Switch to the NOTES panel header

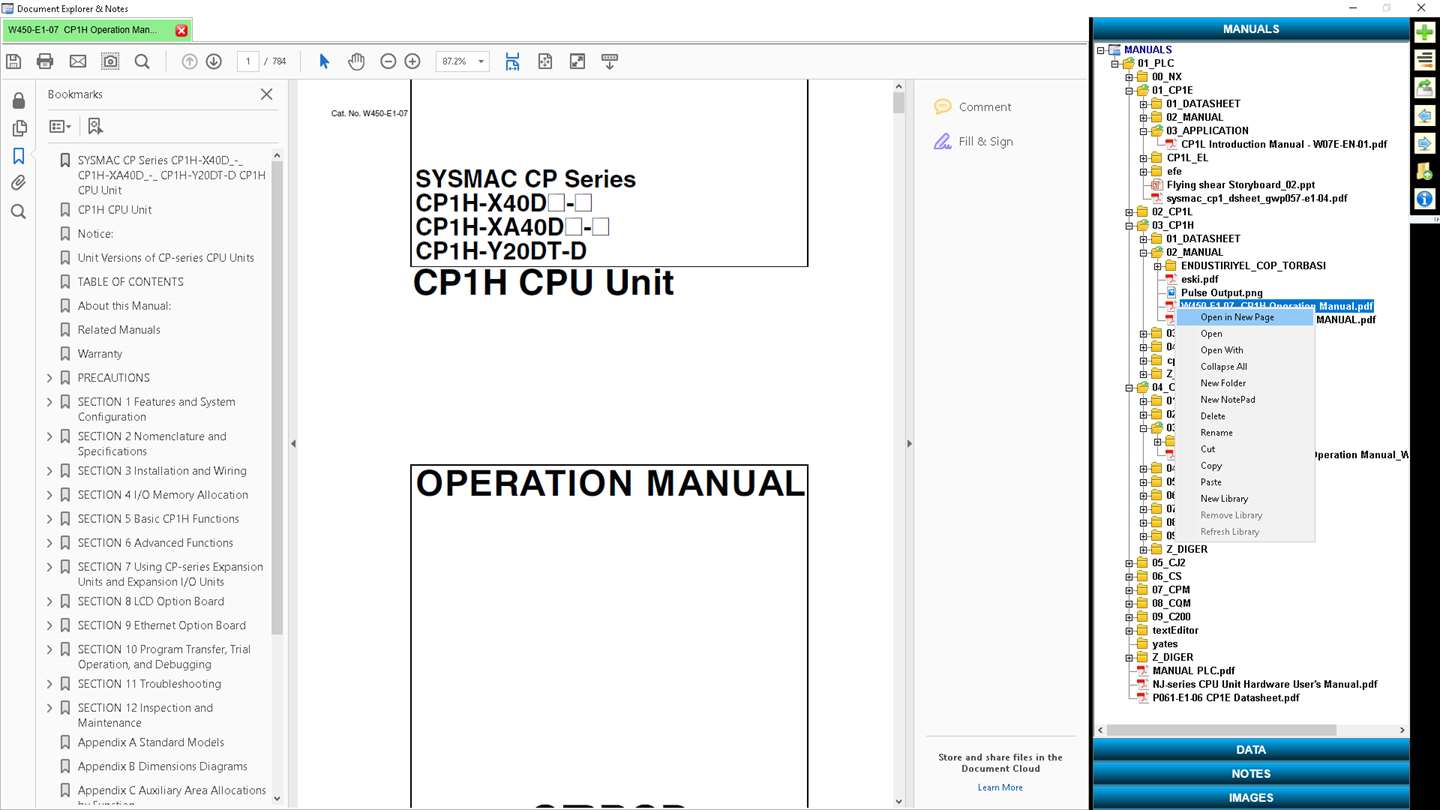click(1251, 774)
